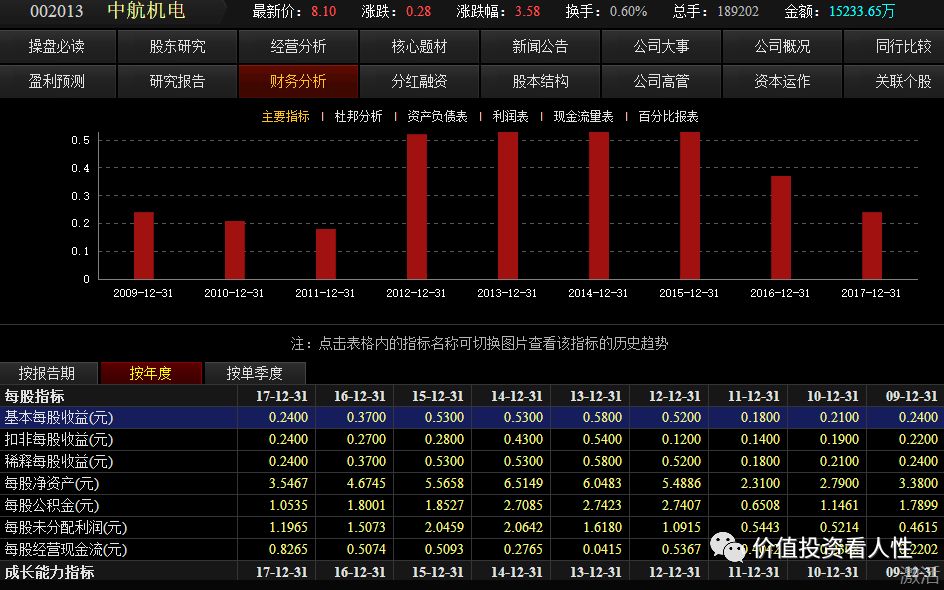Open 盈利预测 tab
The height and width of the screenshot is (590, 944).
tap(57, 81)
